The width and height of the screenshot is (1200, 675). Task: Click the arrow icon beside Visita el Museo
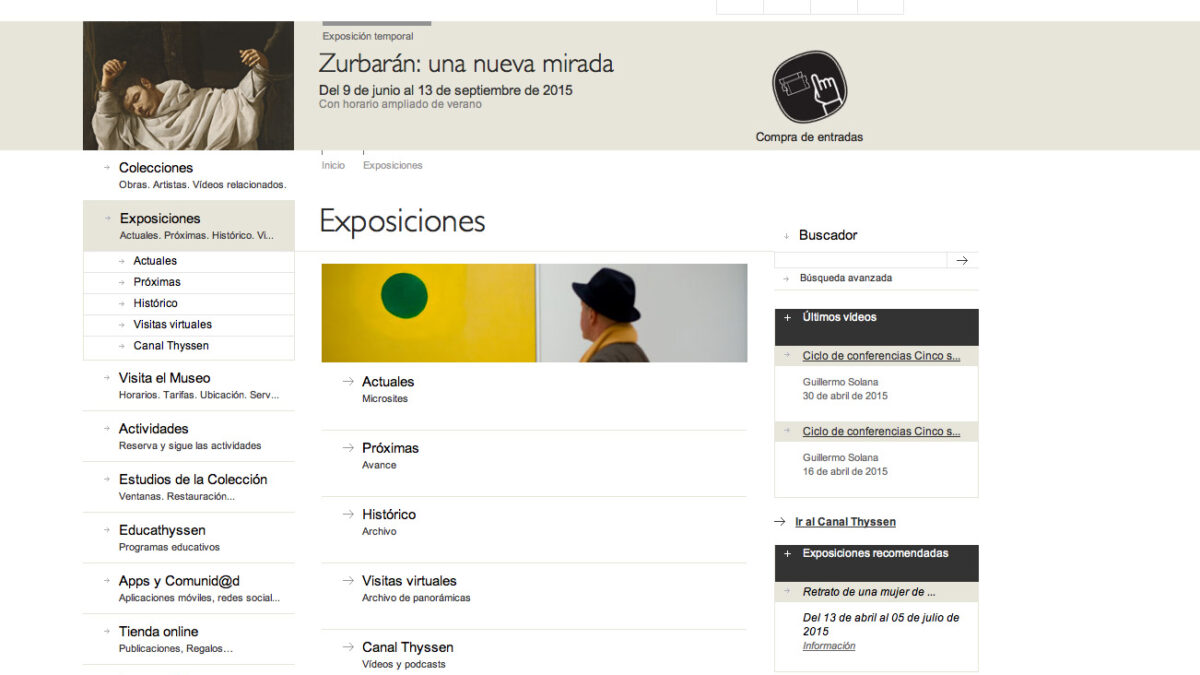coord(107,378)
